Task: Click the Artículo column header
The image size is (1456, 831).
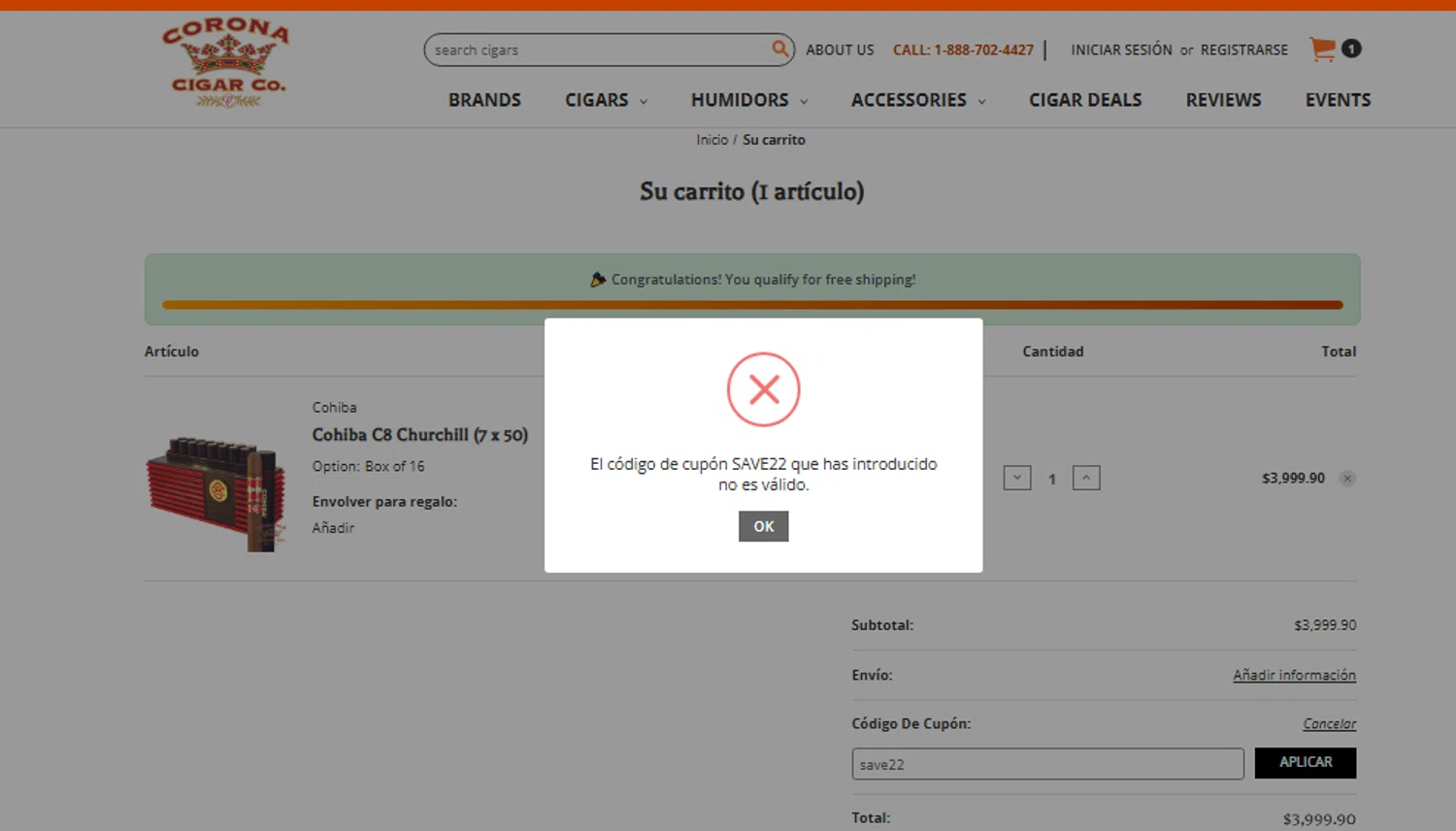Action: point(172,351)
